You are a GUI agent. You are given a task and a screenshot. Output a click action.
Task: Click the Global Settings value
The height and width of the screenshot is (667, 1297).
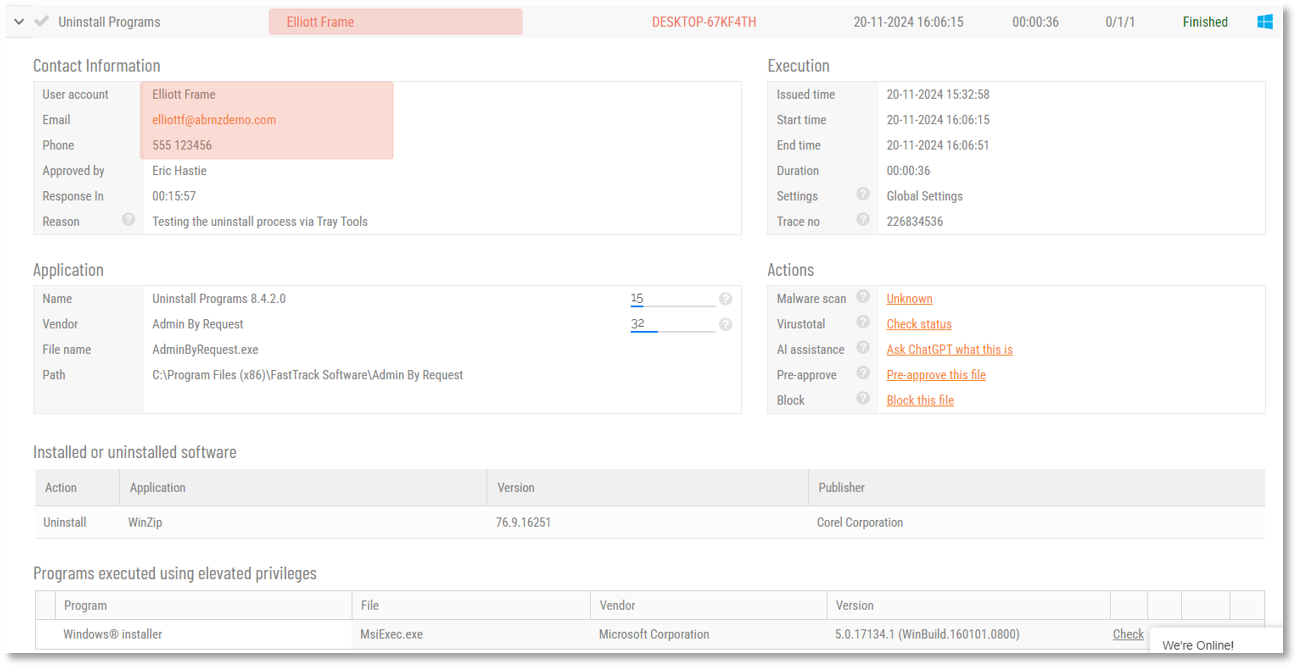tap(925, 196)
